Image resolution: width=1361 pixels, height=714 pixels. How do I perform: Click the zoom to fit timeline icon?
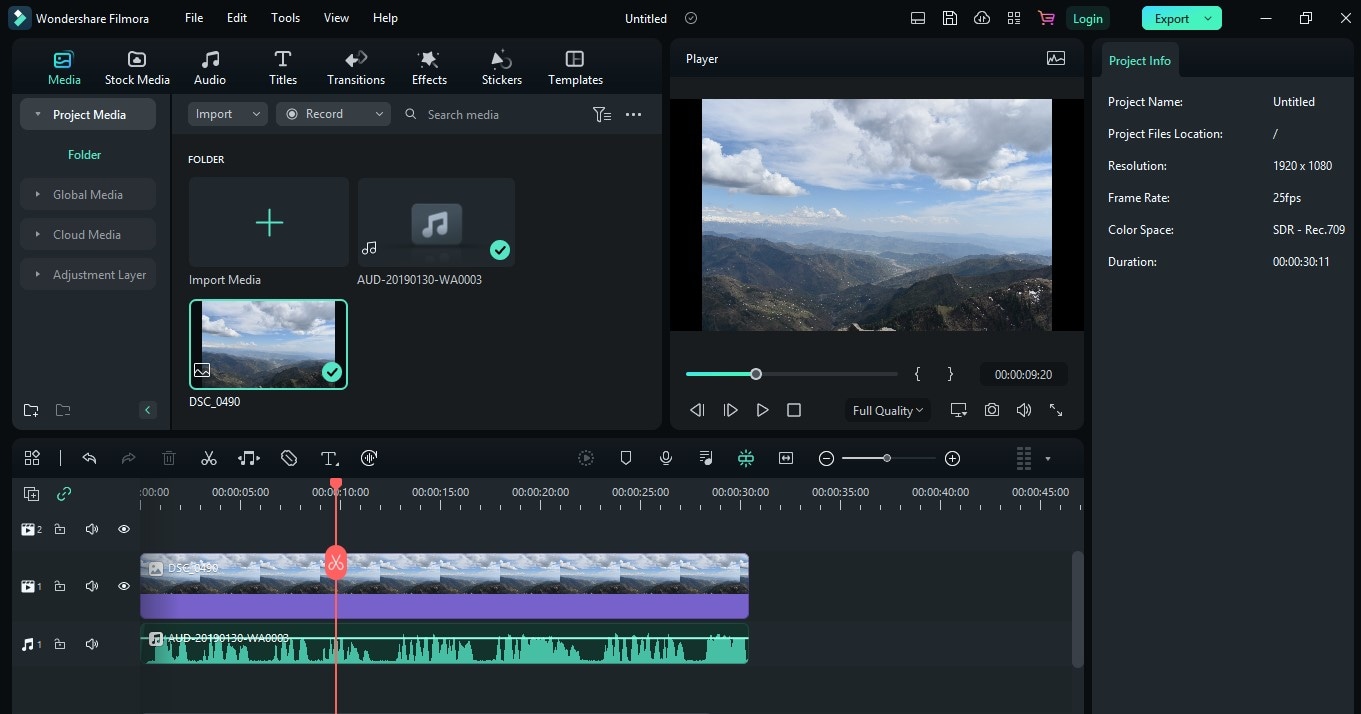(x=786, y=458)
